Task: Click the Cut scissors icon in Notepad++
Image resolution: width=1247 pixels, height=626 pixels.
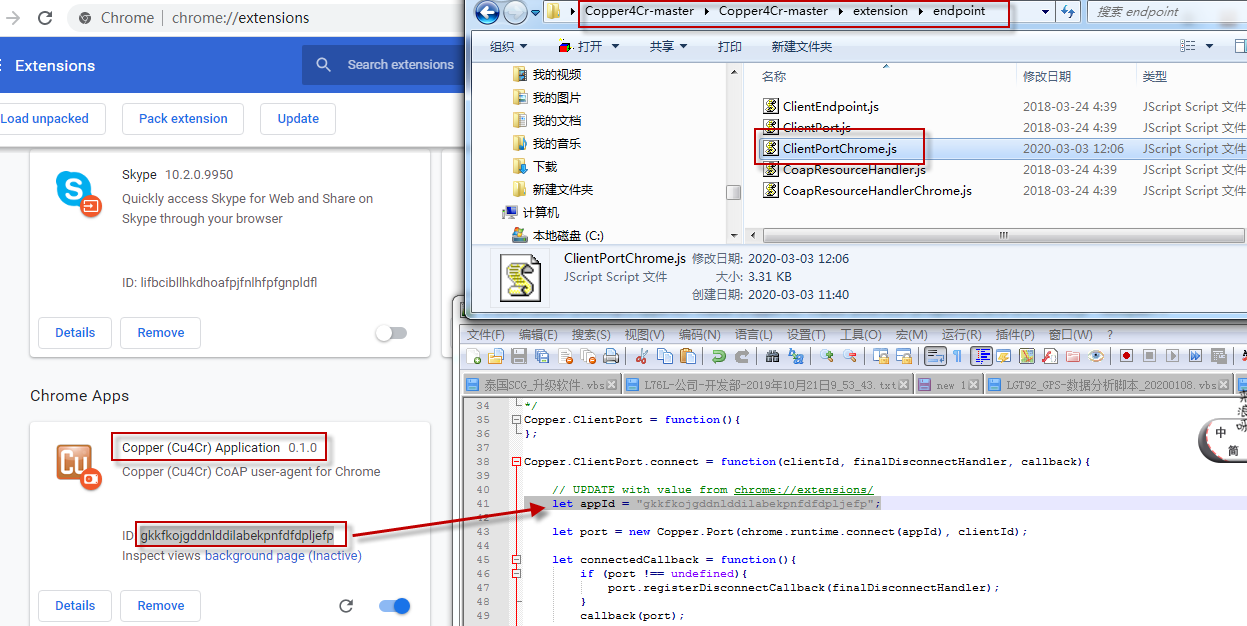Action: coord(641,356)
